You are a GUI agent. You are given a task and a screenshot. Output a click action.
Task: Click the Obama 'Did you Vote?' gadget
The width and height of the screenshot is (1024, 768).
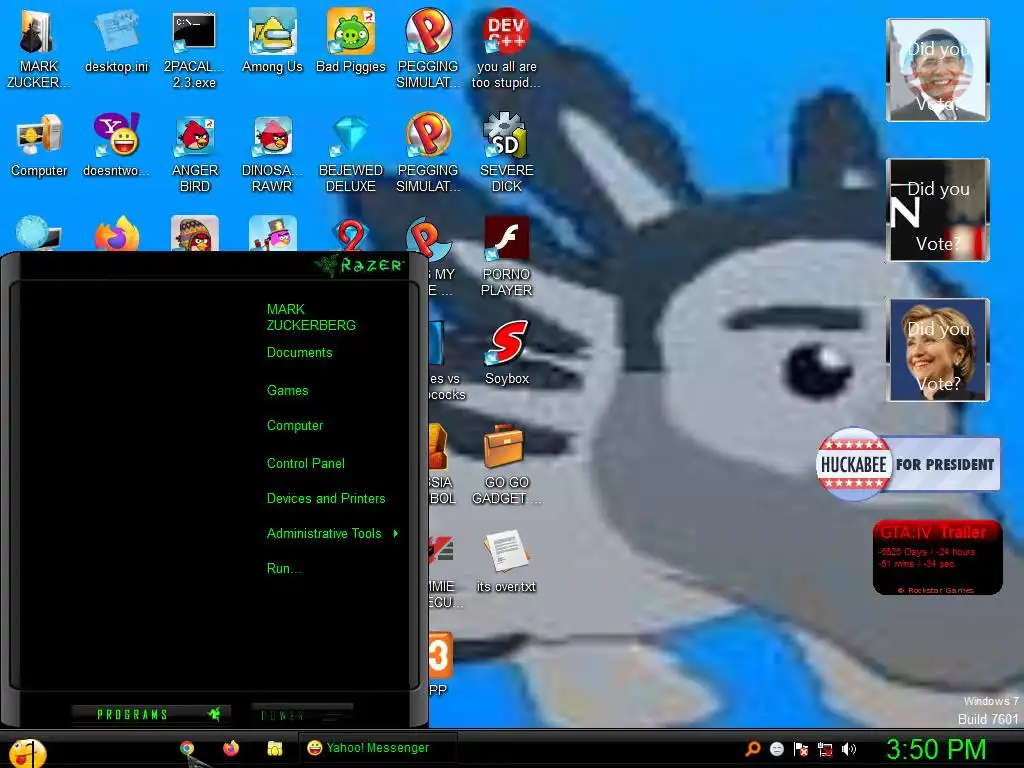pyautogui.click(x=937, y=70)
